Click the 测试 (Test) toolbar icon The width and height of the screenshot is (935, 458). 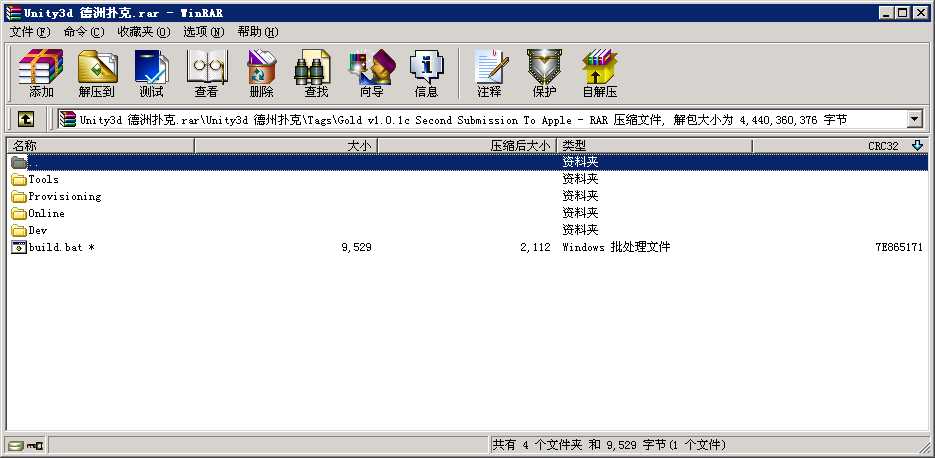[x=151, y=66]
